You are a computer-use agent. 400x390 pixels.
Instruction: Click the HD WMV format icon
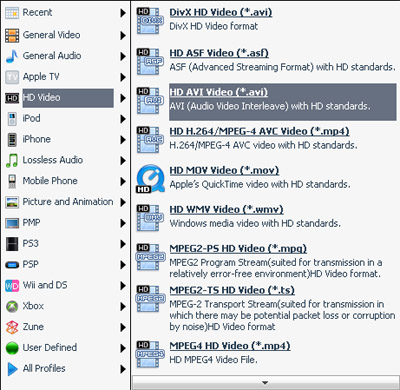pyautogui.click(x=150, y=218)
